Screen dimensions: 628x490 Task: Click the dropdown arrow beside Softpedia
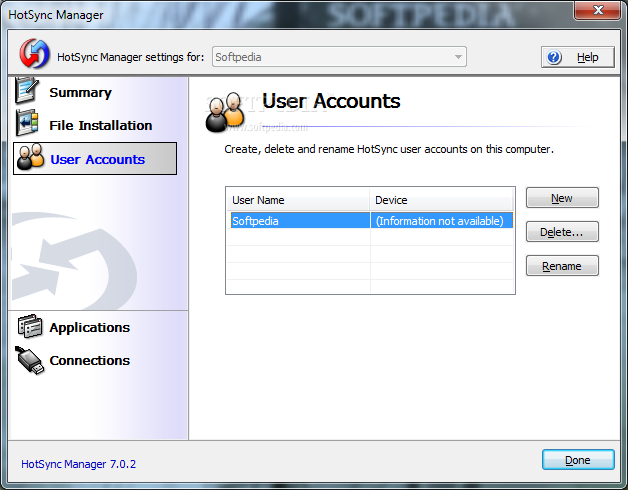click(x=458, y=57)
